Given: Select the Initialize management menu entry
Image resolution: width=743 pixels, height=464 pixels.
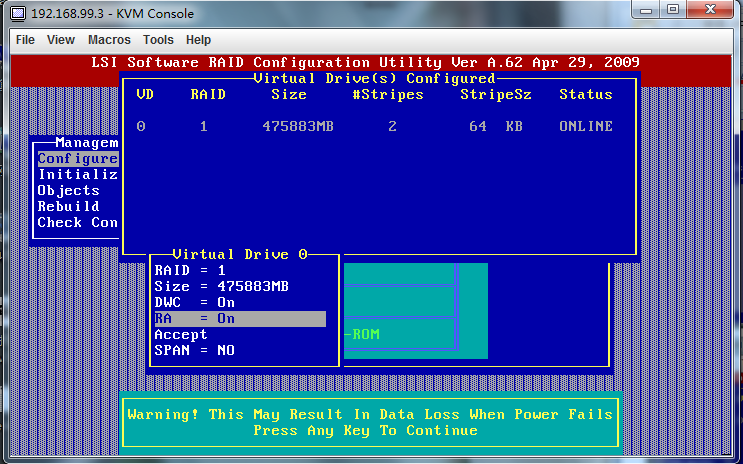Looking at the screenshot, I should [78, 174].
